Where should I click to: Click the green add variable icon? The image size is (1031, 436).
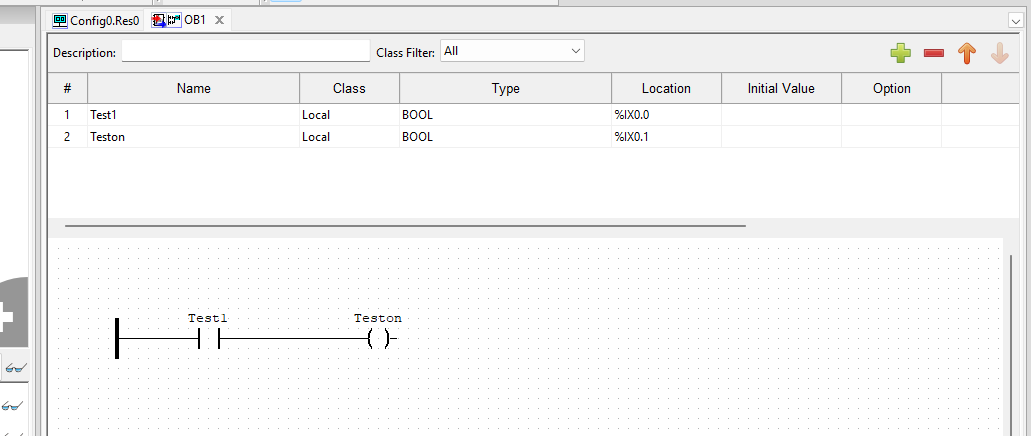[900, 54]
